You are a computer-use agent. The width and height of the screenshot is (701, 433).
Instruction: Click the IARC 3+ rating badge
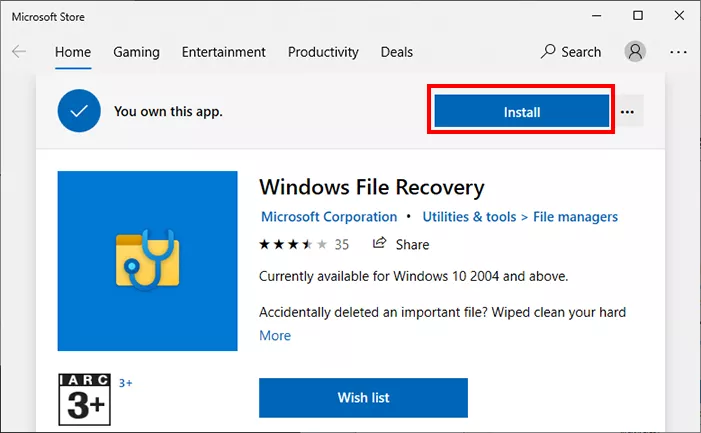(84, 399)
